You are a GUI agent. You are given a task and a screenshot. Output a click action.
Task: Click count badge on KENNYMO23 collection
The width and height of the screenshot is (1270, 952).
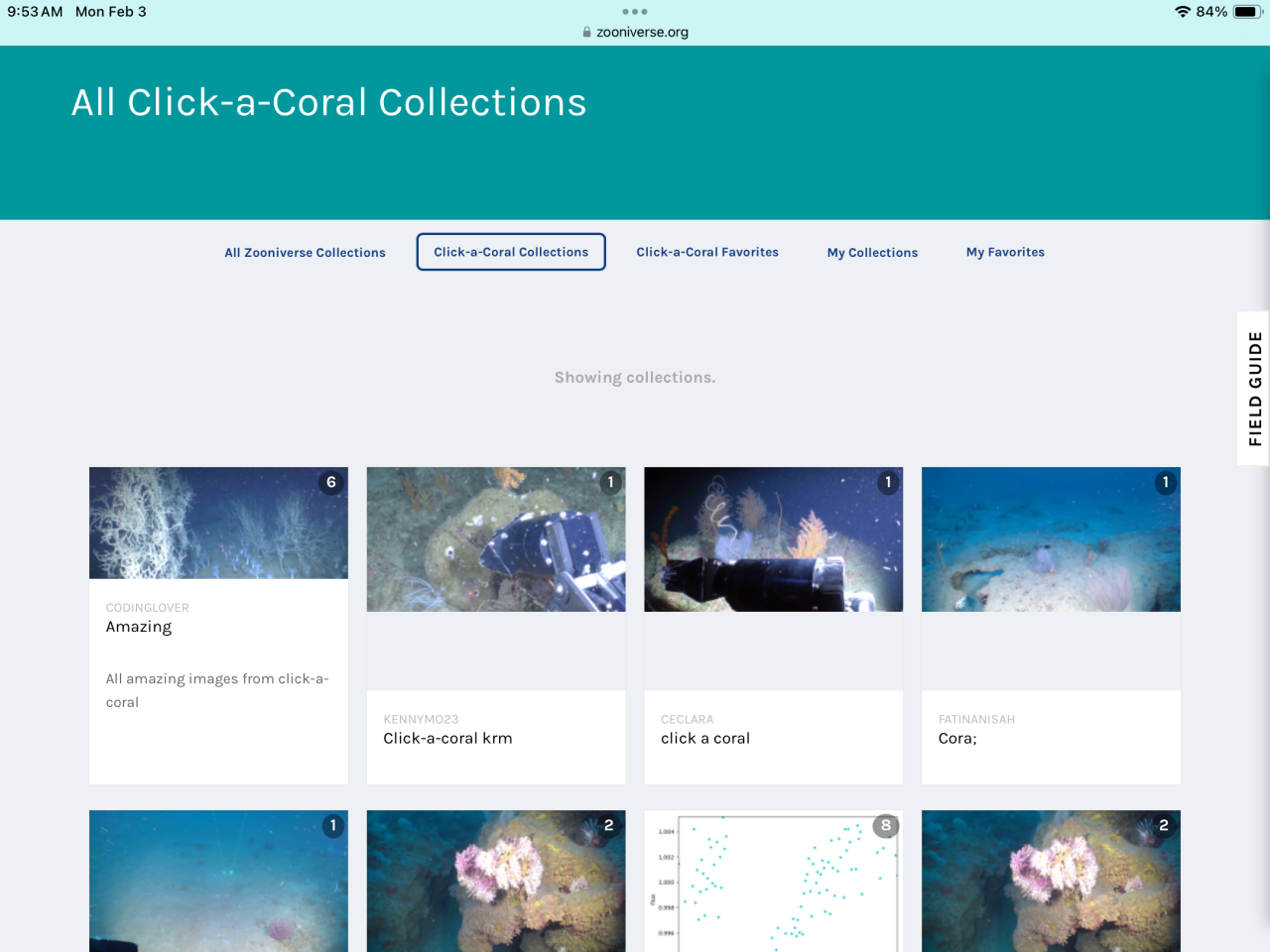610,482
